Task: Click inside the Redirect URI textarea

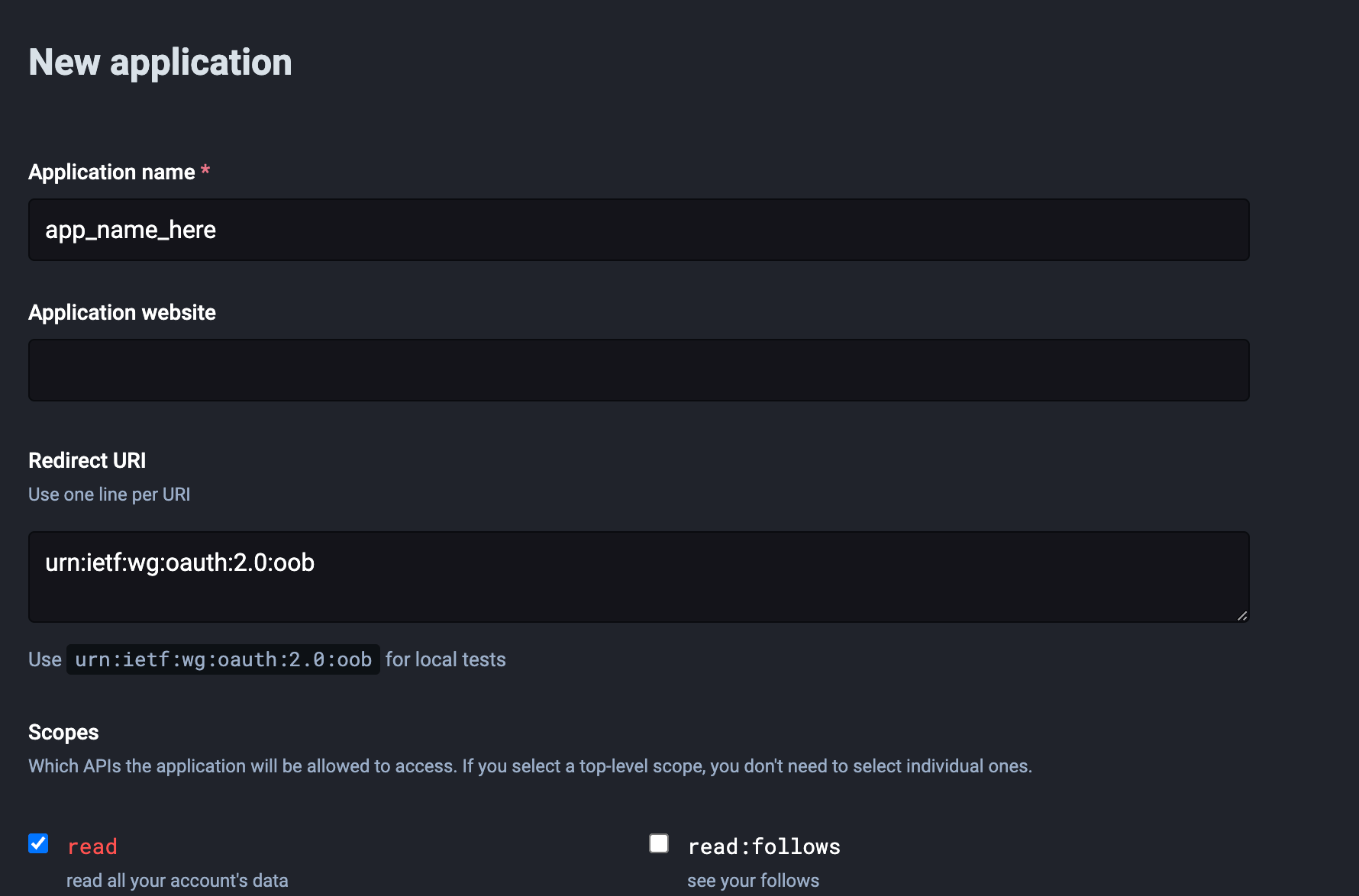Action: (638, 577)
